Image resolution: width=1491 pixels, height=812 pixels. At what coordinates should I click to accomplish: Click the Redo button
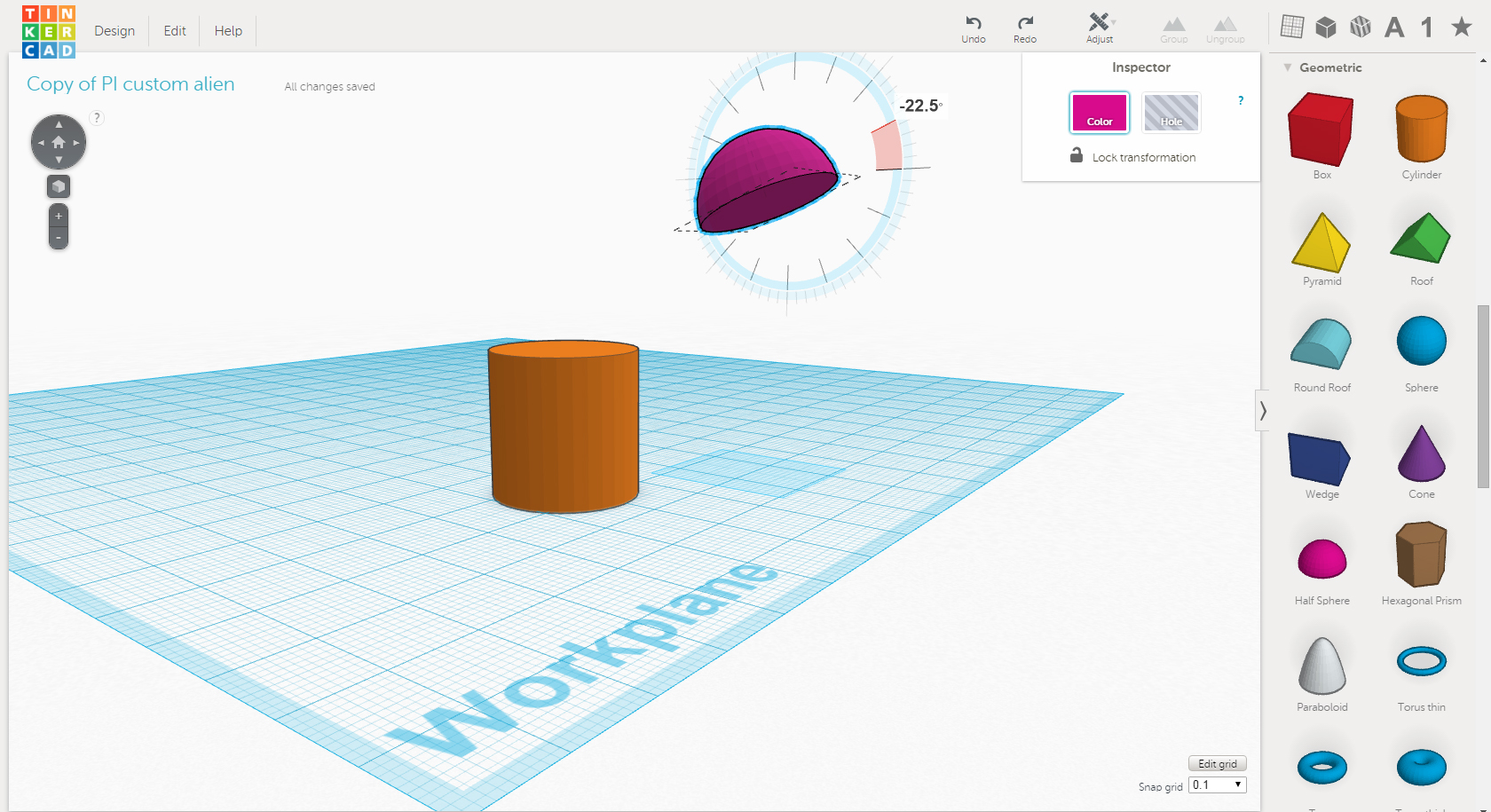(x=1025, y=28)
